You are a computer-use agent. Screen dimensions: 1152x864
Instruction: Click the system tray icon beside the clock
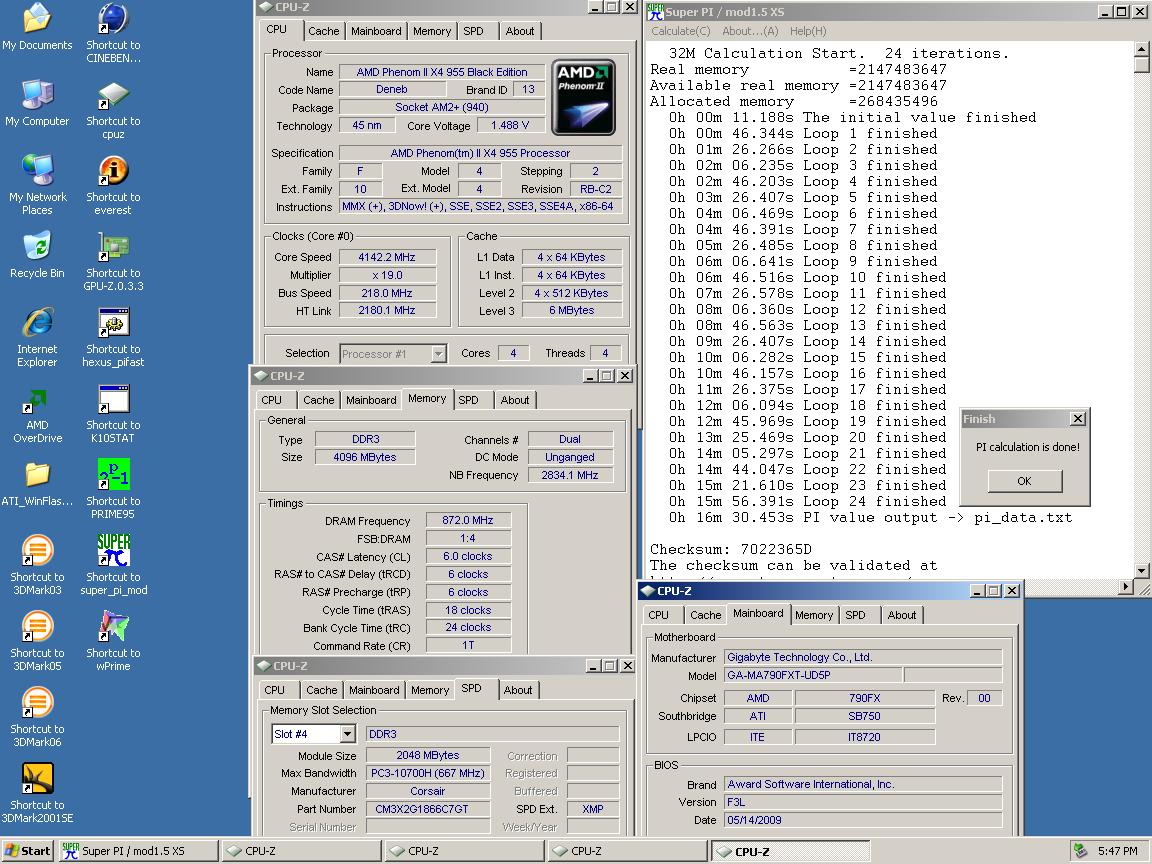click(x=1080, y=851)
